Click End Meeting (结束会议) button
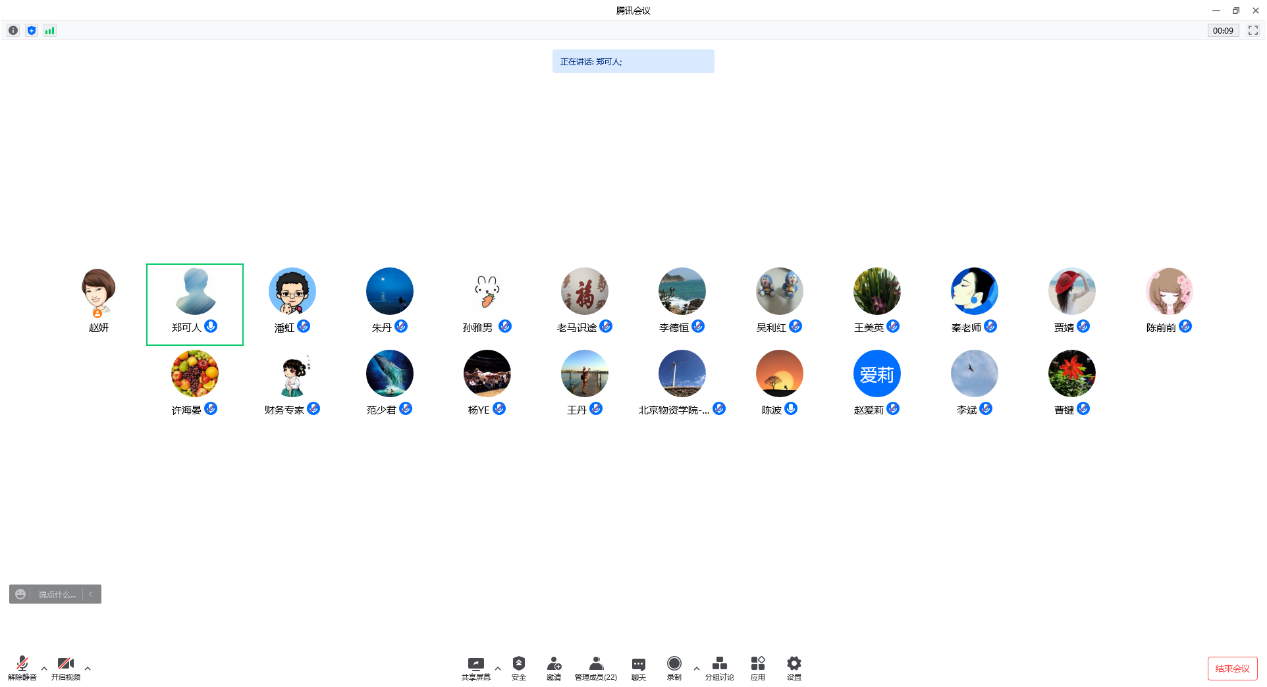The image size is (1267, 687). [1232, 669]
